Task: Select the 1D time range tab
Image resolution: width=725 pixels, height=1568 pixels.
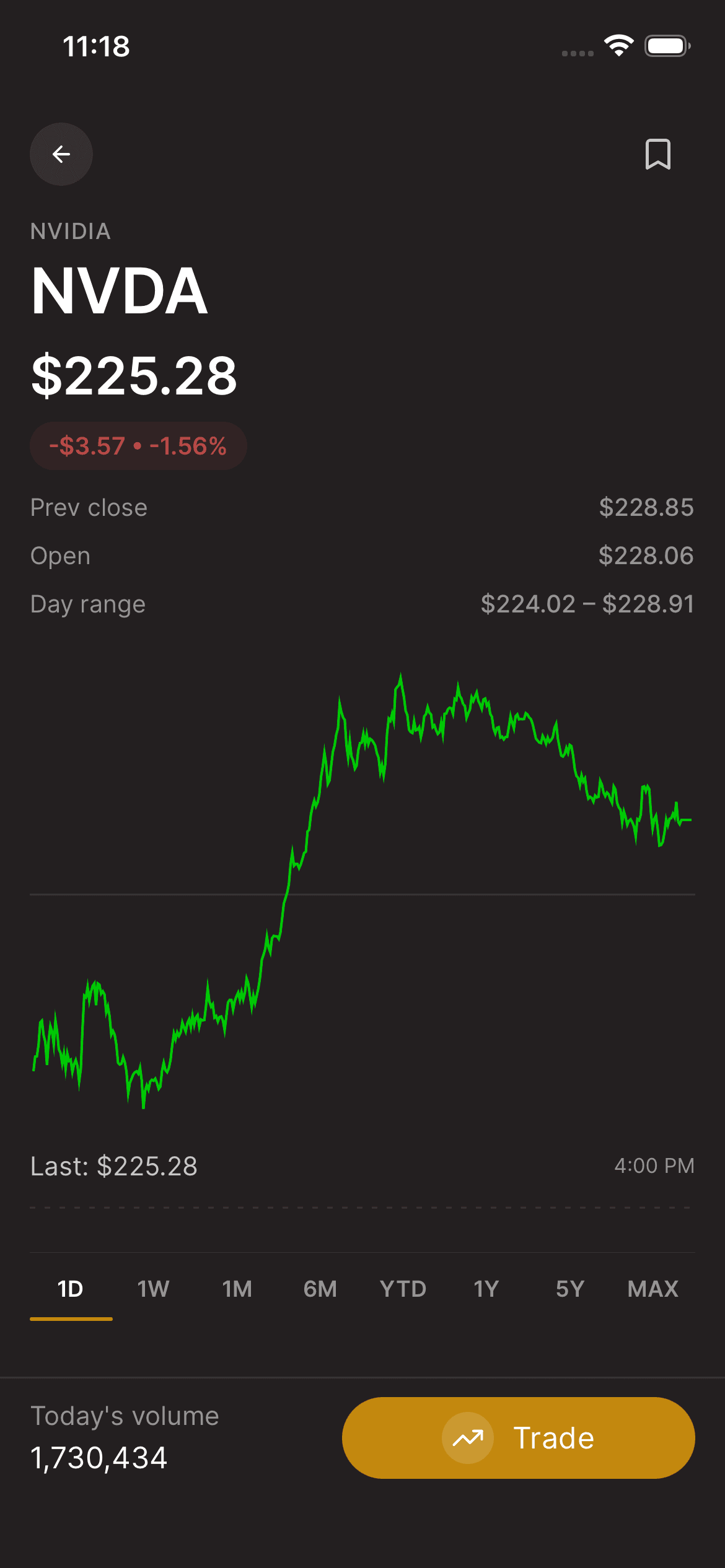Action: pos(71,1289)
